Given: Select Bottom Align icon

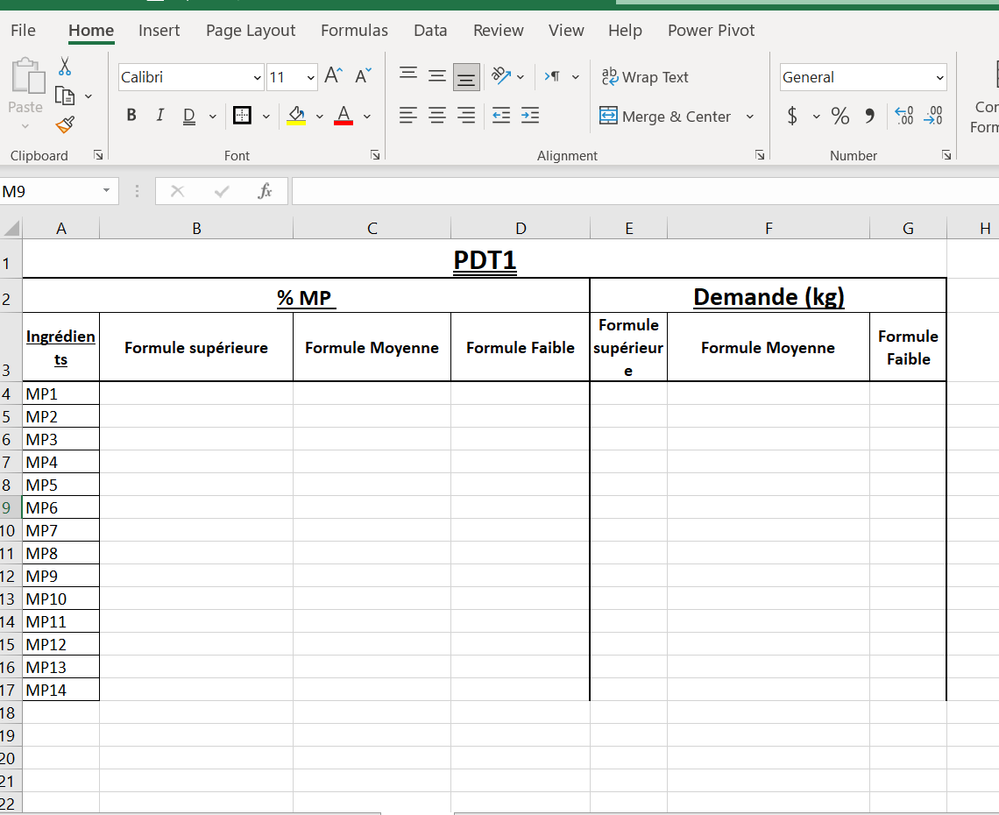Looking at the screenshot, I should [466, 77].
